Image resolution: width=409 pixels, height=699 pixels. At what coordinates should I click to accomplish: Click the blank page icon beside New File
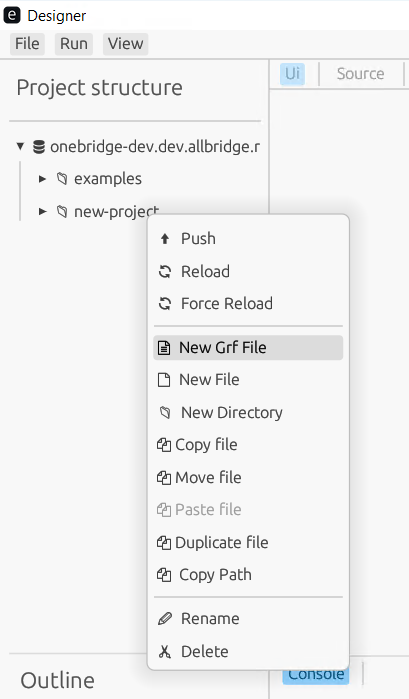pos(164,380)
